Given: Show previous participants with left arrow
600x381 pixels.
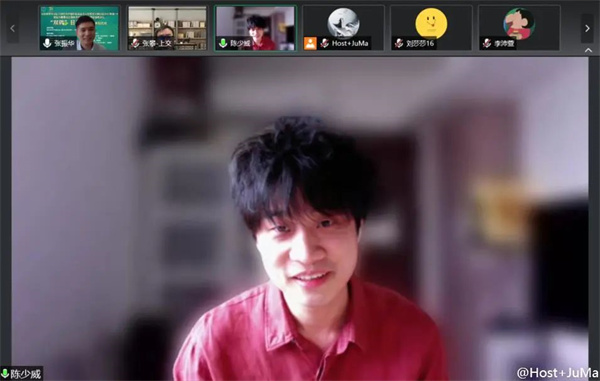Looking at the screenshot, I should [x=12, y=28].
